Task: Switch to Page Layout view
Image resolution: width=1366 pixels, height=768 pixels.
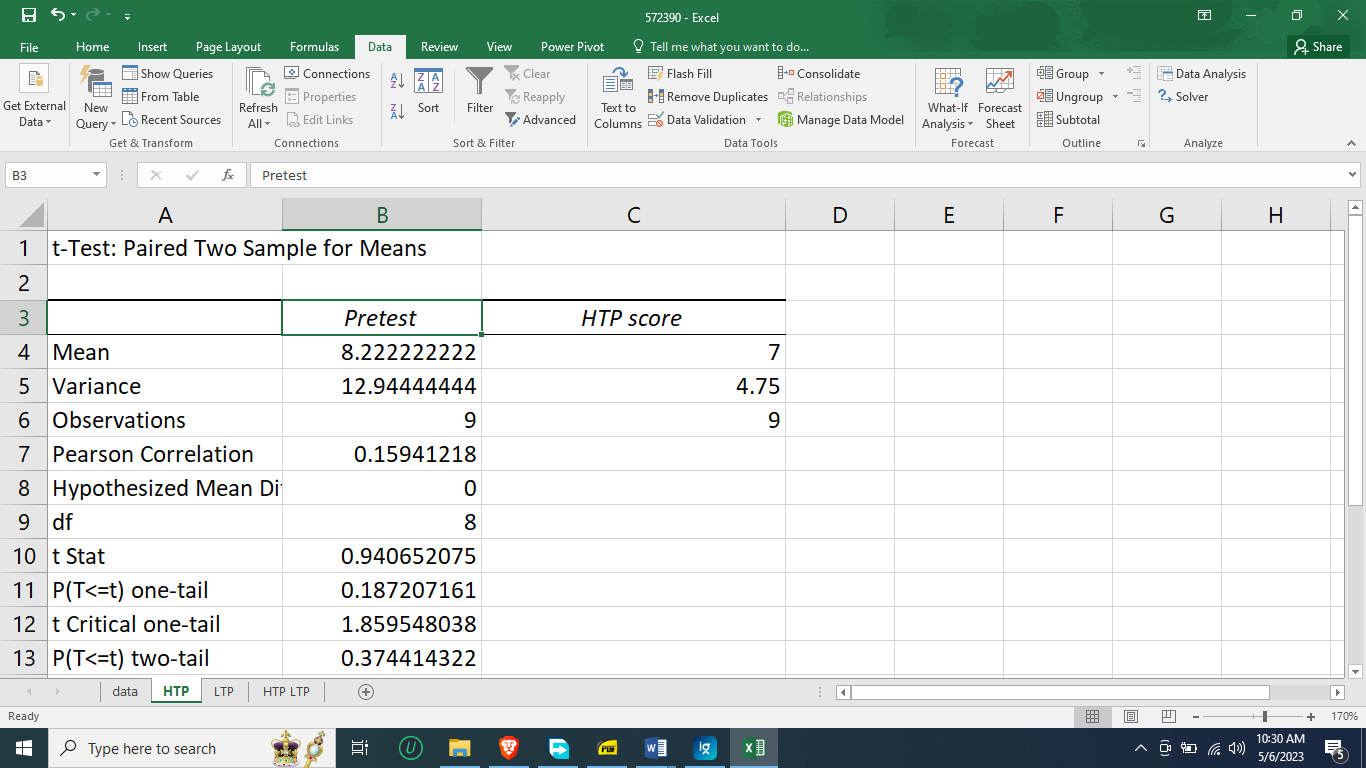Action: click(x=1130, y=716)
